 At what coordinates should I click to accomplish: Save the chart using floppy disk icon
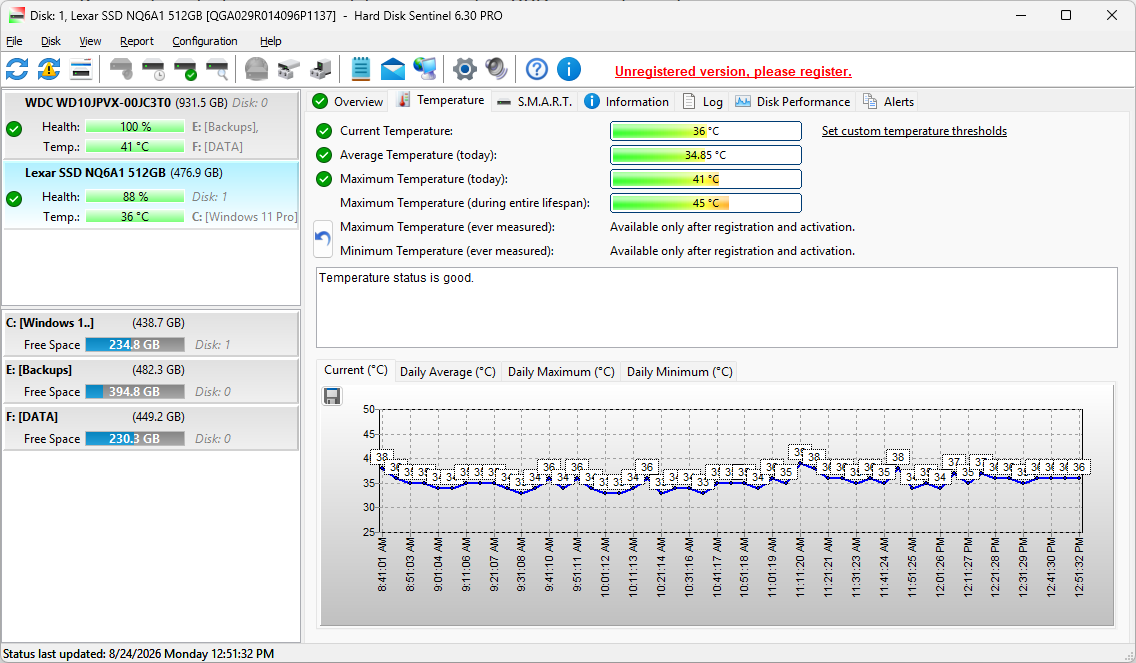(x=332, y=396)
